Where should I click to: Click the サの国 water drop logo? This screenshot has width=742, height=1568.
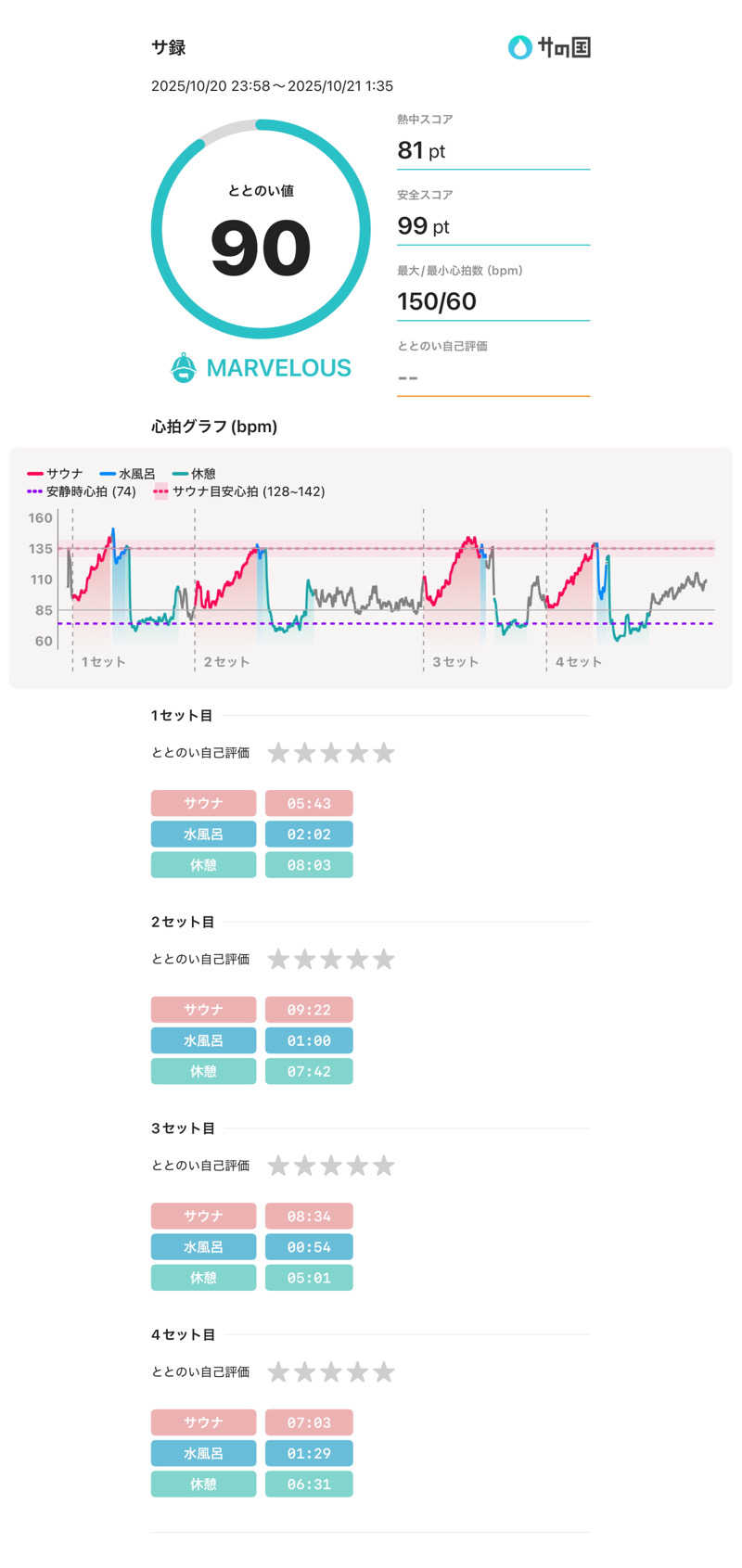pos(519,47)
